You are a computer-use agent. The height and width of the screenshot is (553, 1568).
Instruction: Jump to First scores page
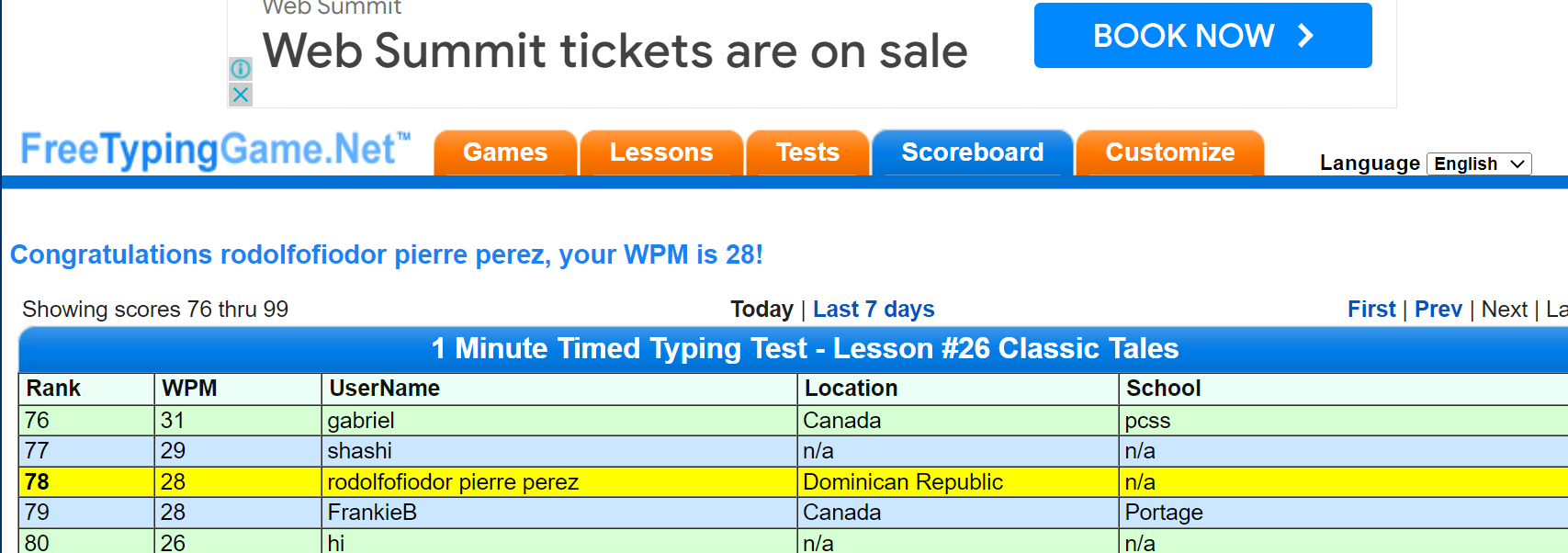coord(1371,310)
